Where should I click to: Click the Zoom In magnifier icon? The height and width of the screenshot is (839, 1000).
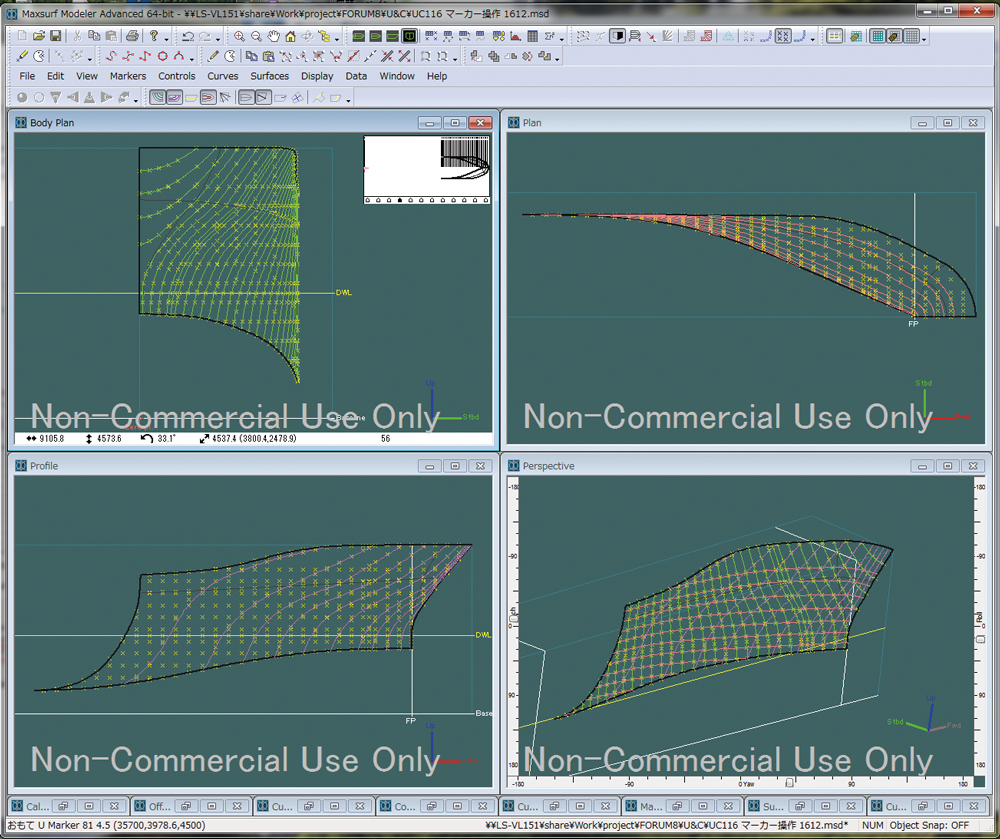[239, 37]
